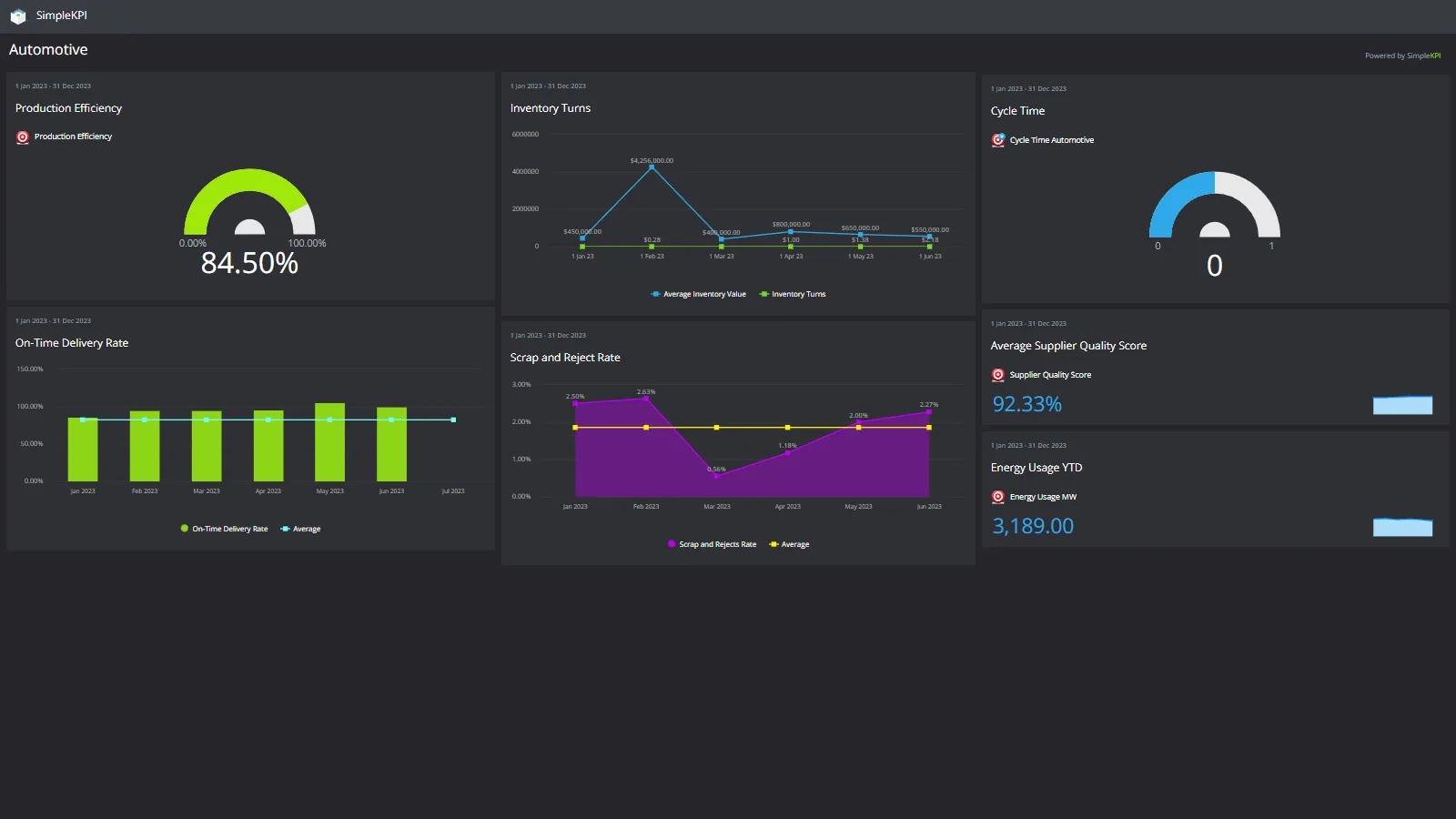Click the green On-Time Delivery Rate legend dot
This screenshot has width=1456, height=819.
(x=183, y=528)
